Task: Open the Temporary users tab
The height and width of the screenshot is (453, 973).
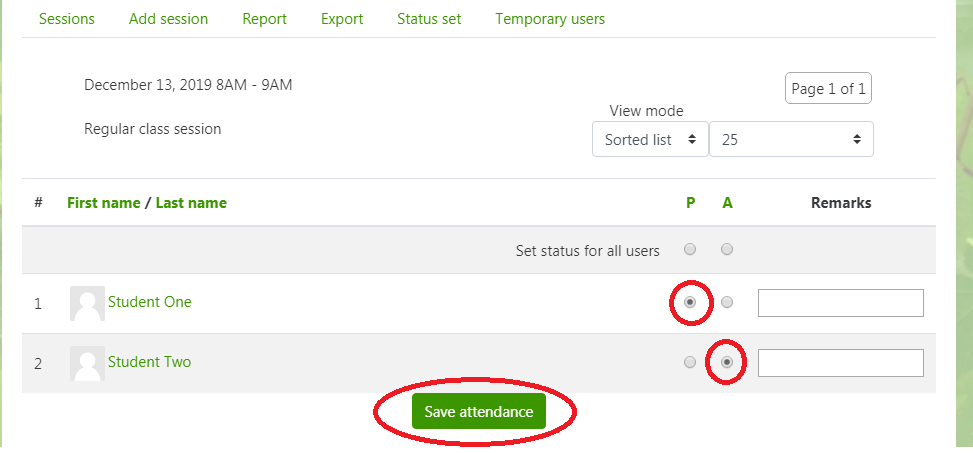Action: click(x=550, y=19)
